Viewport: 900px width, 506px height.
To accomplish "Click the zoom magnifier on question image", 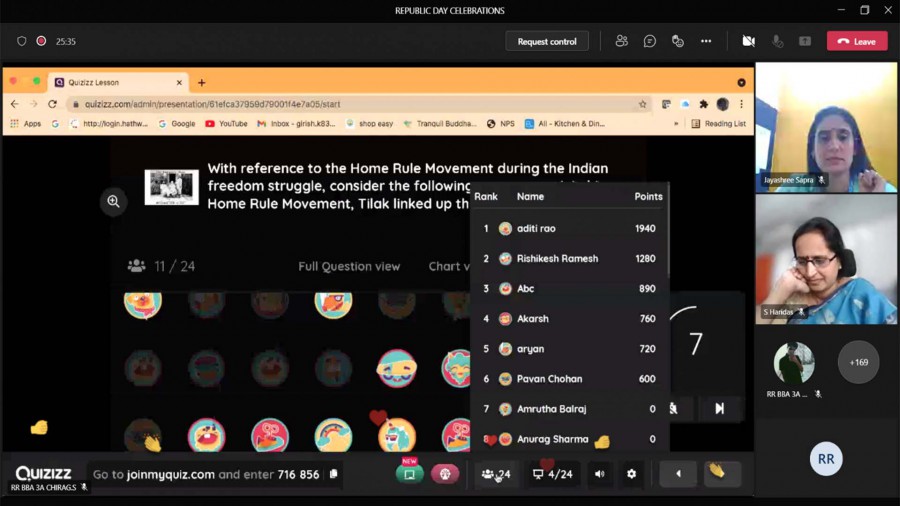I will click(113, 202).
